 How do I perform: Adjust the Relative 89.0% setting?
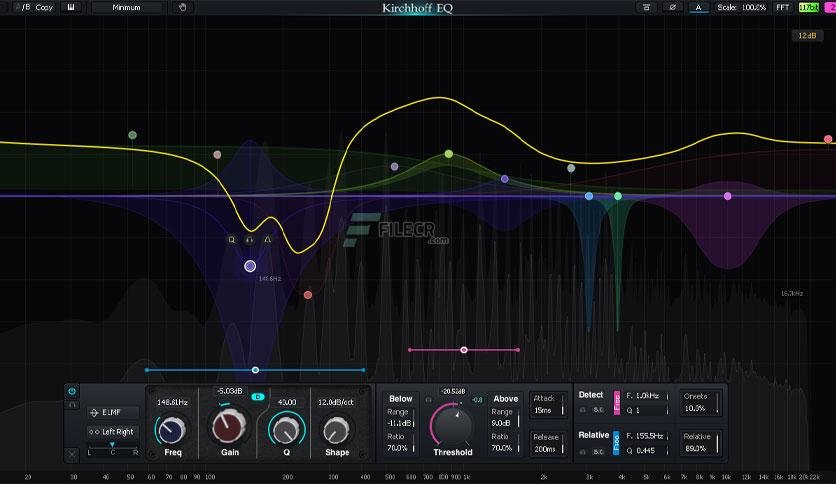pos(701,442)
